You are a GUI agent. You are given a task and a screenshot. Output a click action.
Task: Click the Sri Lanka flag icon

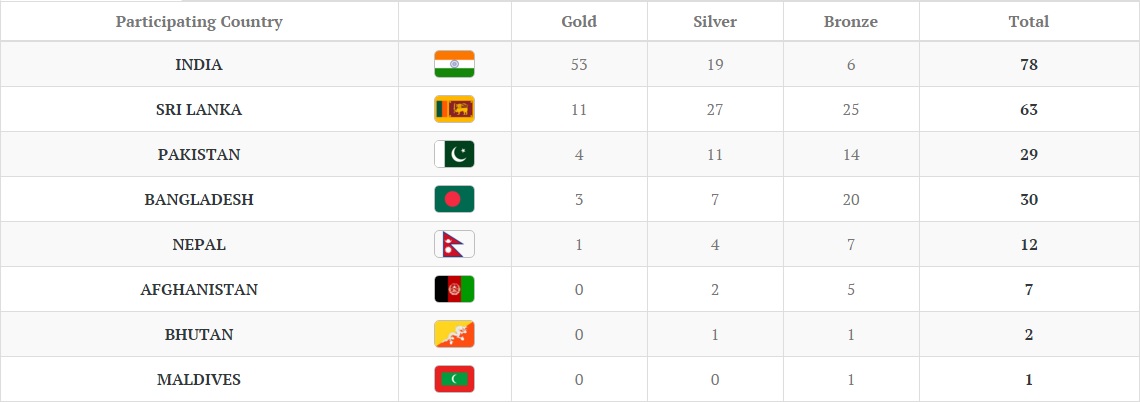[454, 109]
